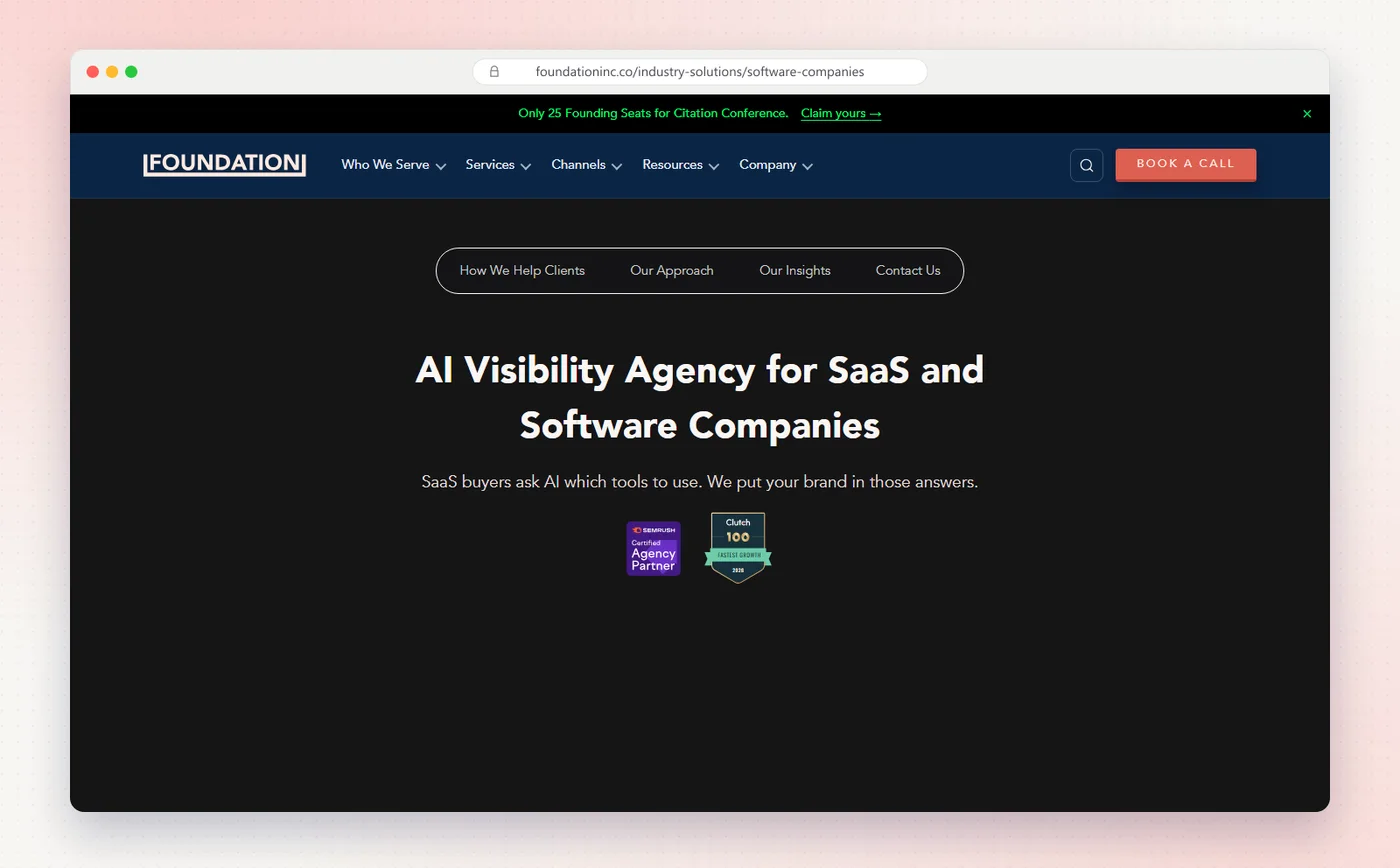This screenshot has width=1400, height=868.
Task: Click the yellow minimize window button
Action: pyautogui.click(x=112, y=72)
